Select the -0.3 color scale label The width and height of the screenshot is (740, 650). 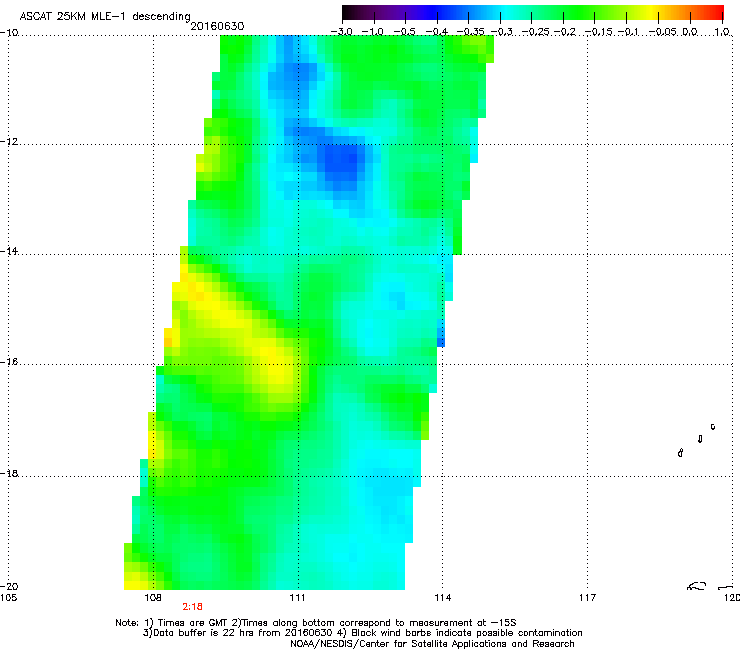(x=501, y=32)
